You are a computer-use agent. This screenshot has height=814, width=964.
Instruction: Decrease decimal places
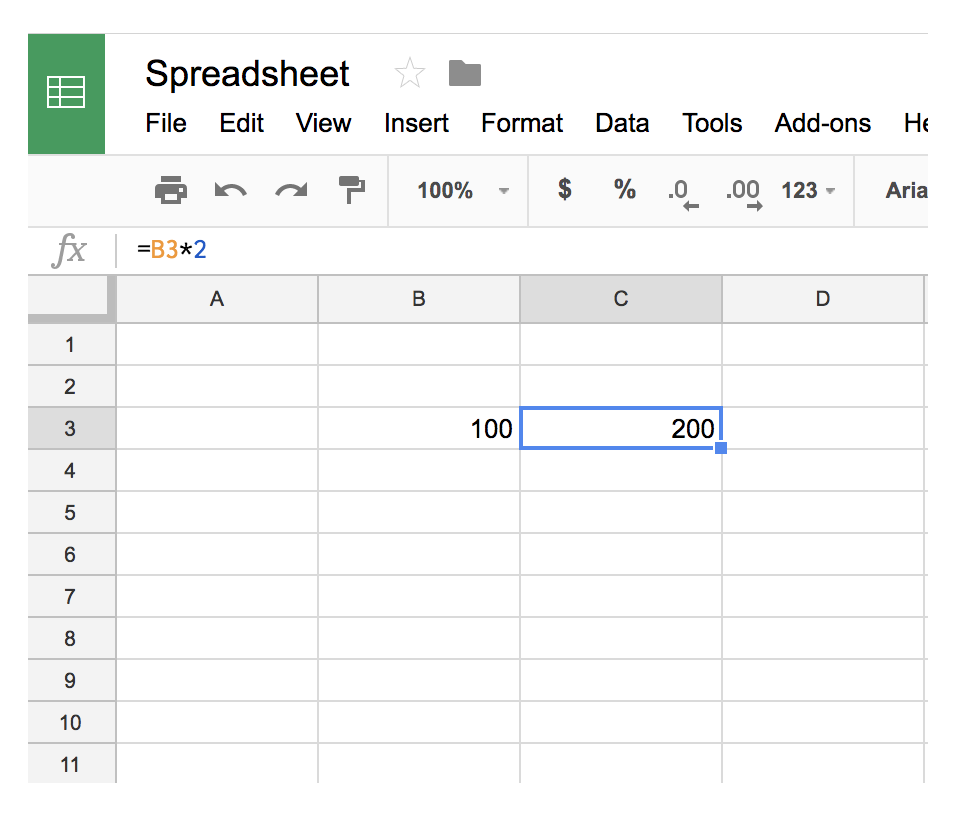coord(682,192)
